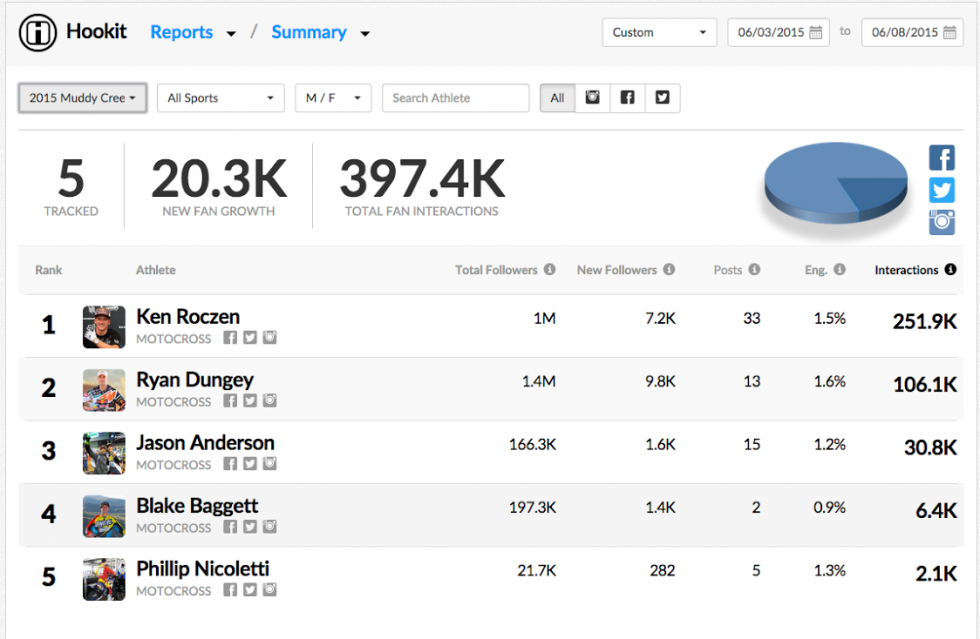
Task: Click the Search Athlete input field
Action: [455, 98]
